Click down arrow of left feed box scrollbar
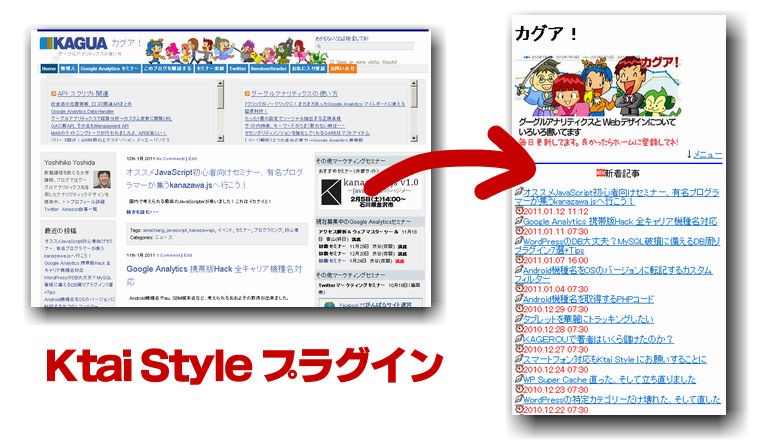Viewport: 777px width, 447px height. 221,139
